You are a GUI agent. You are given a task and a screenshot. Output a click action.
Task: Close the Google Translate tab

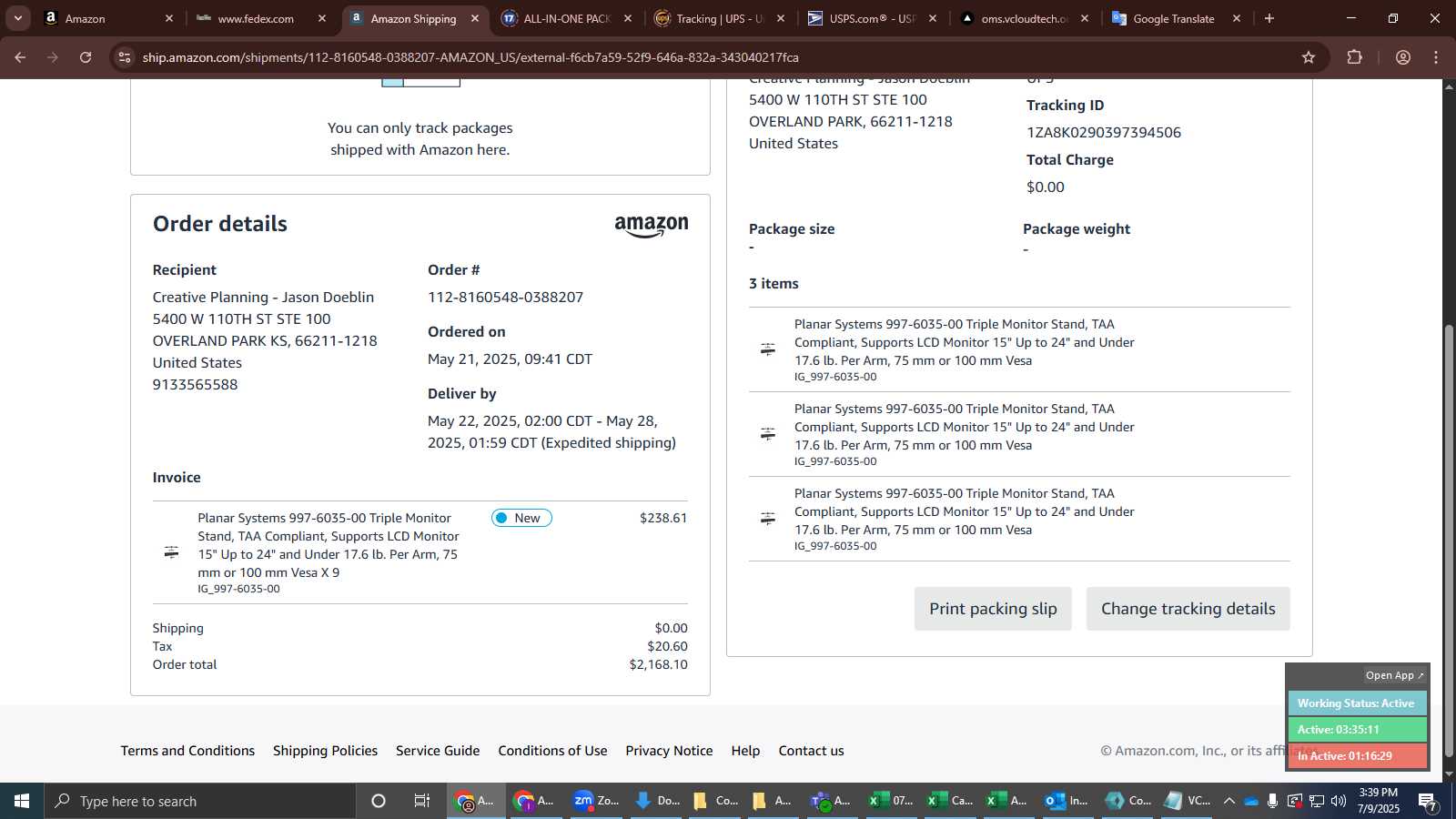click(1237, 18)
